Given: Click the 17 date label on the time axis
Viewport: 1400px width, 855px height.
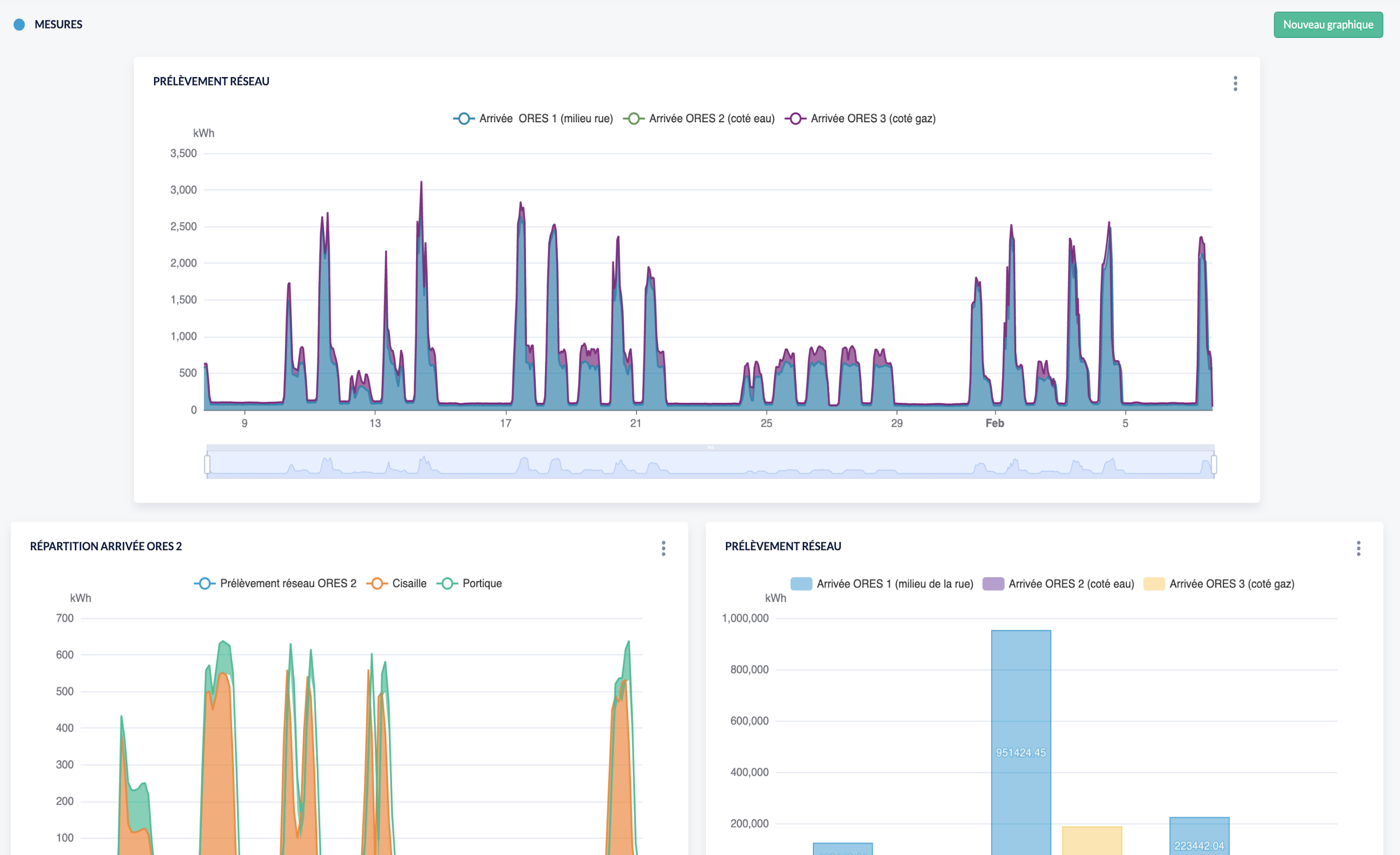Looking at the screenshot, I should pos(505,424).
